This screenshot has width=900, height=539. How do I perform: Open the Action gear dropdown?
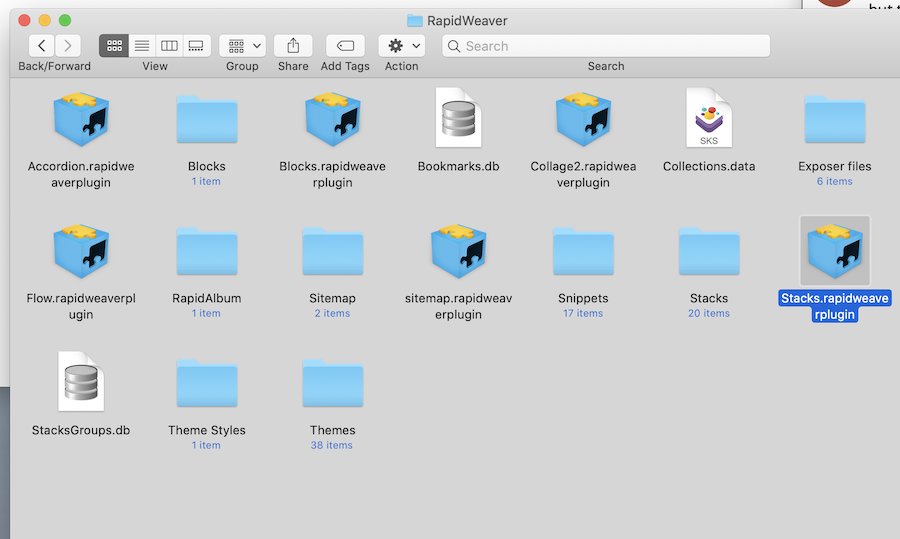tap(402, 46)
